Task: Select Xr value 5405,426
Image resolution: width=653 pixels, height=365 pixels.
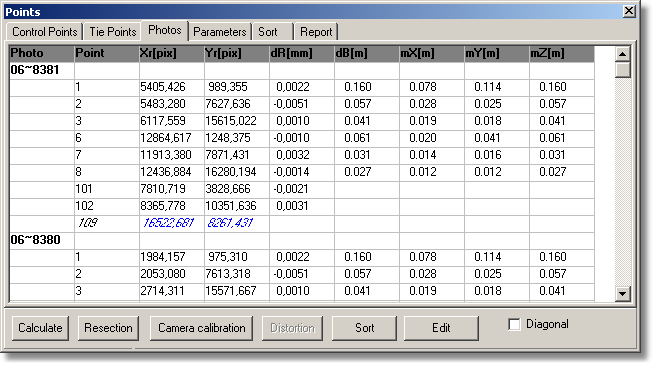Action: (x=163, y=87)
